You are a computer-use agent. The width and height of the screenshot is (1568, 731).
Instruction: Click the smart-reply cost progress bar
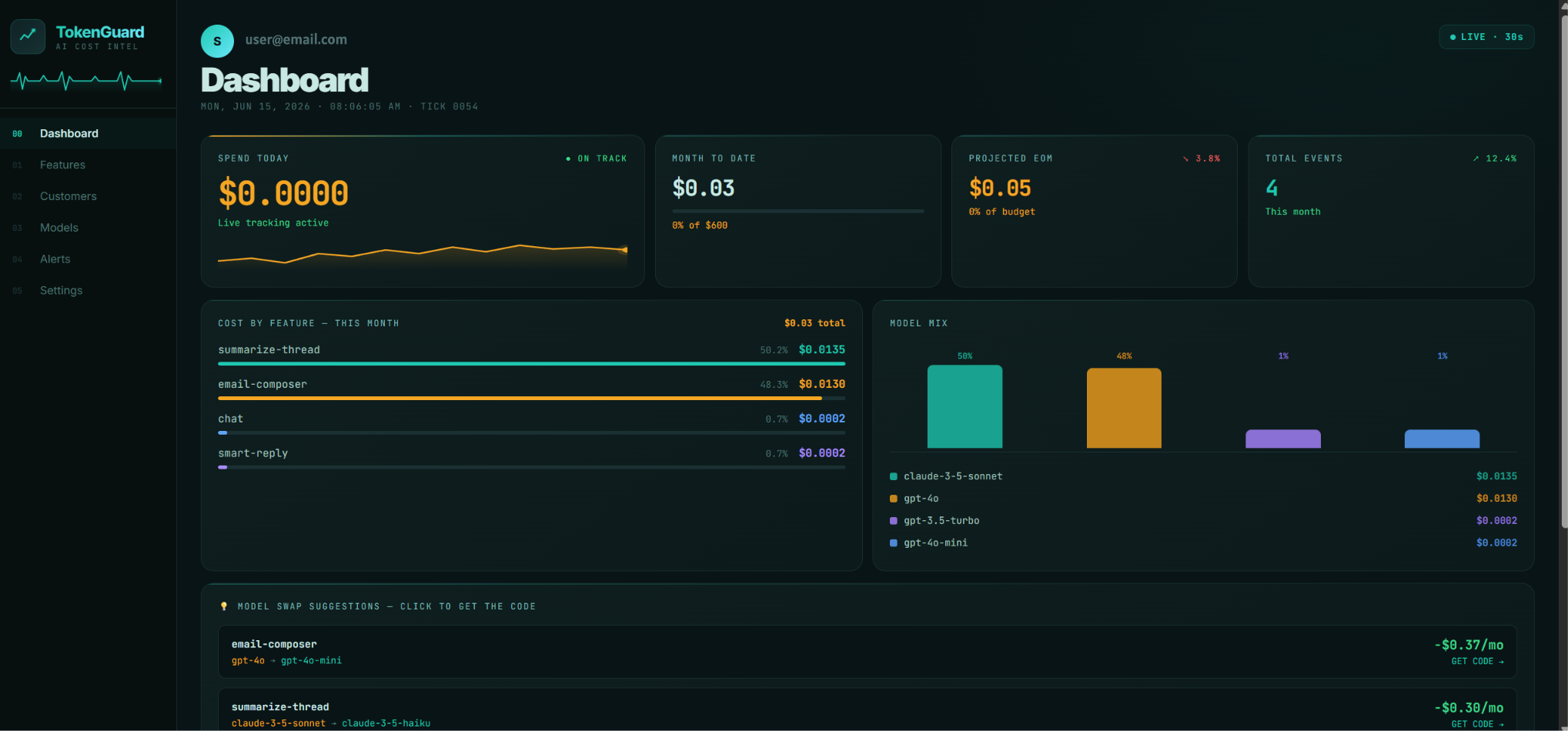point(531,467)
